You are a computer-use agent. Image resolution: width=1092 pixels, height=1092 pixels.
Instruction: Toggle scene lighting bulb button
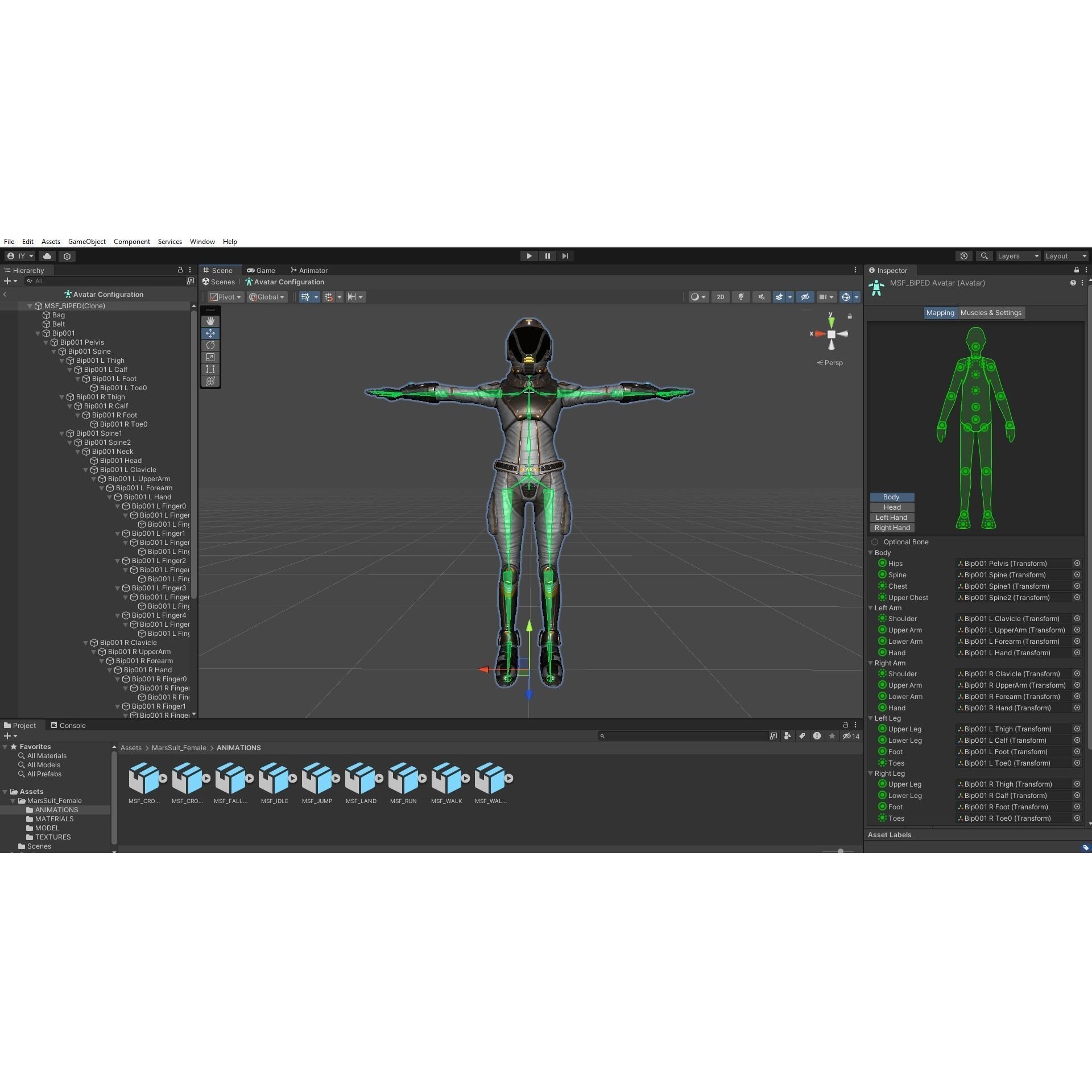(741, 297)
